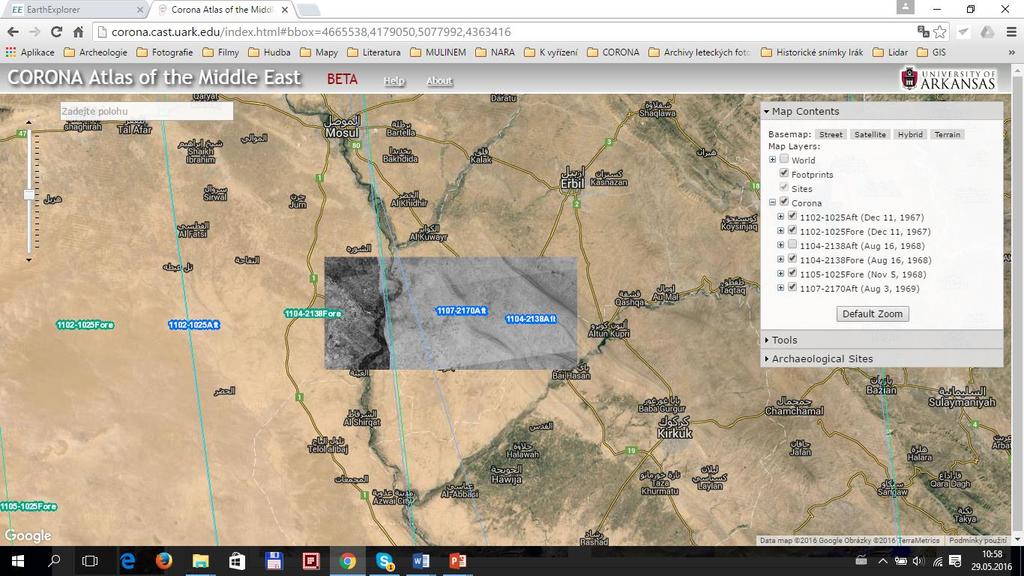Switch basemap to Hybrid
Screen dimensions: 1024x576
click(x=910, y=135)
